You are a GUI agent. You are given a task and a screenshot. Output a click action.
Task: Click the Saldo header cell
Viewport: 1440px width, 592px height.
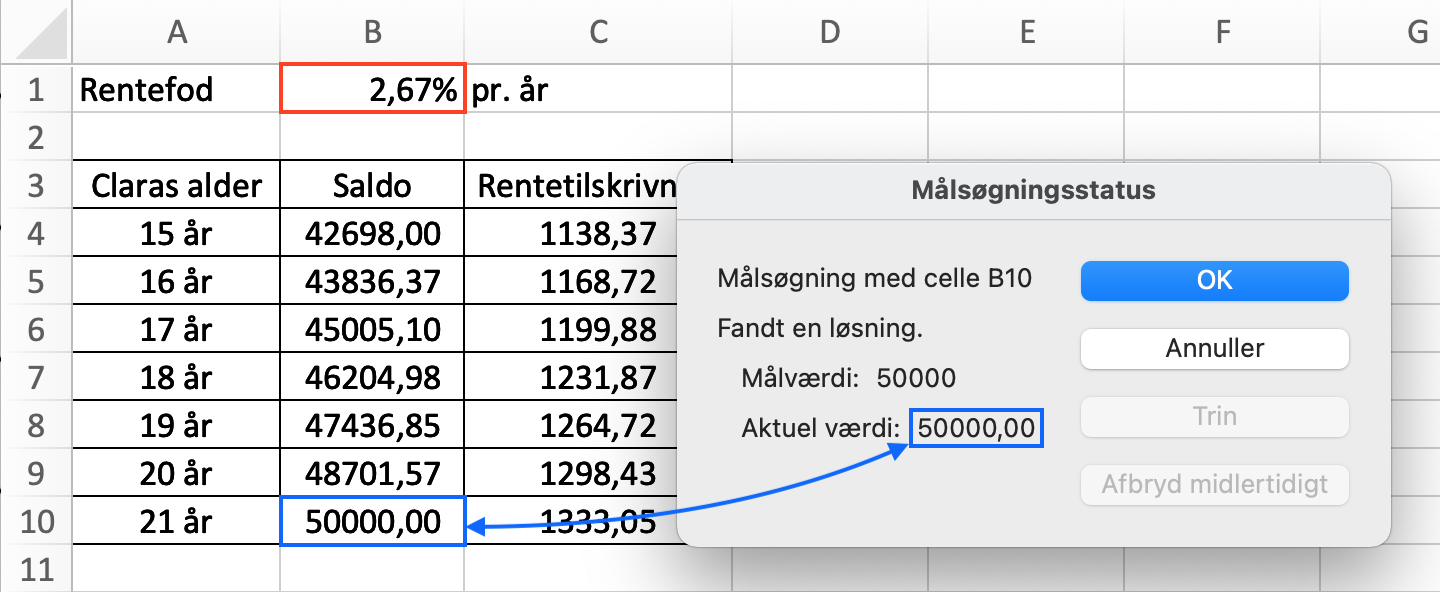pos(372,185)
